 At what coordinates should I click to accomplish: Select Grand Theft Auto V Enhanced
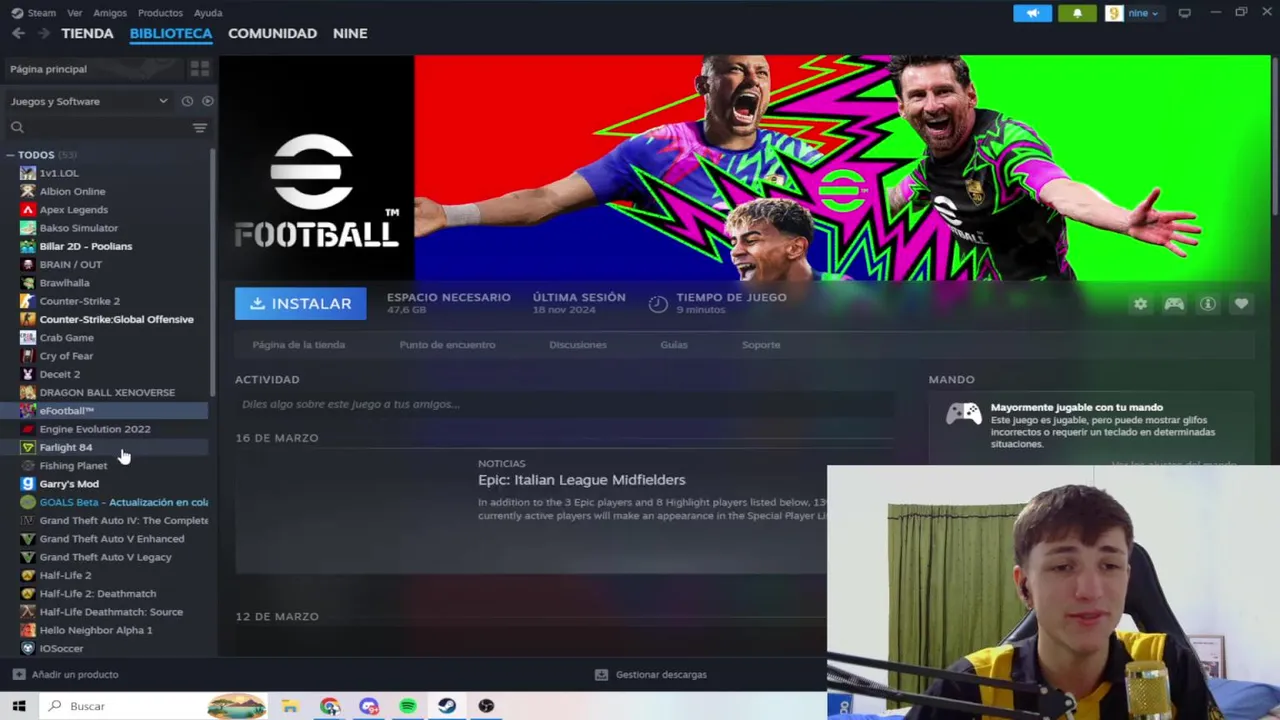pos(112,539)
